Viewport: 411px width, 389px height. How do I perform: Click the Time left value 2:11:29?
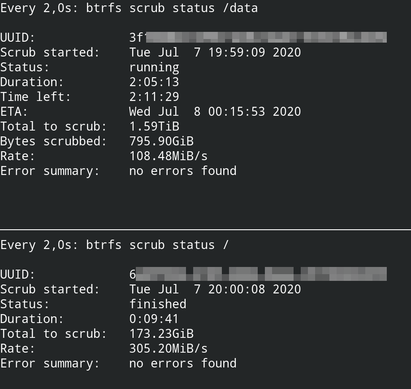coord(154,97)
